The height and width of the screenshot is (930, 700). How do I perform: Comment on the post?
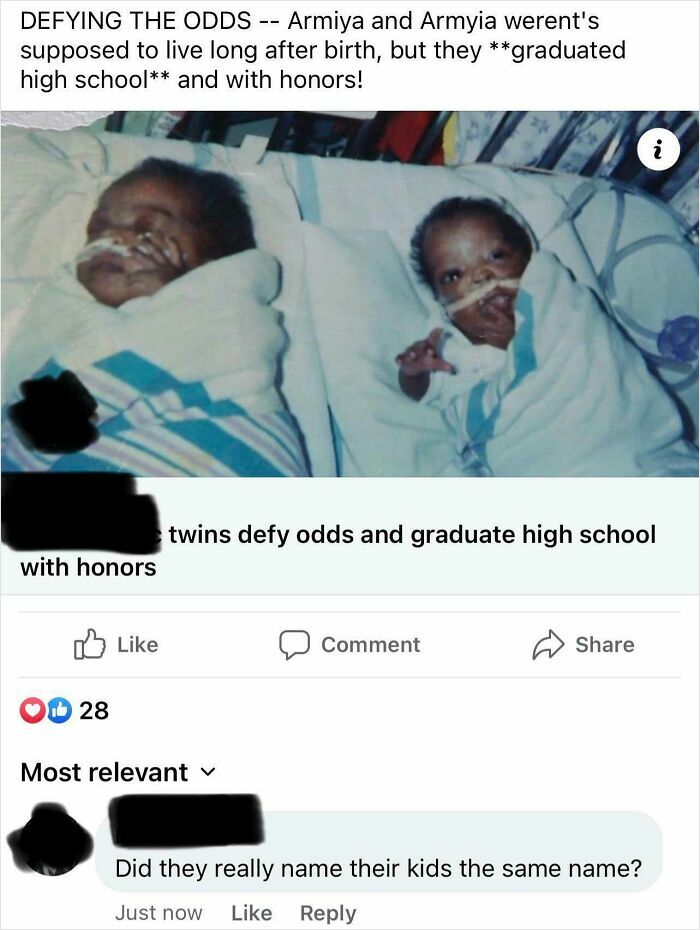(349, 645)
